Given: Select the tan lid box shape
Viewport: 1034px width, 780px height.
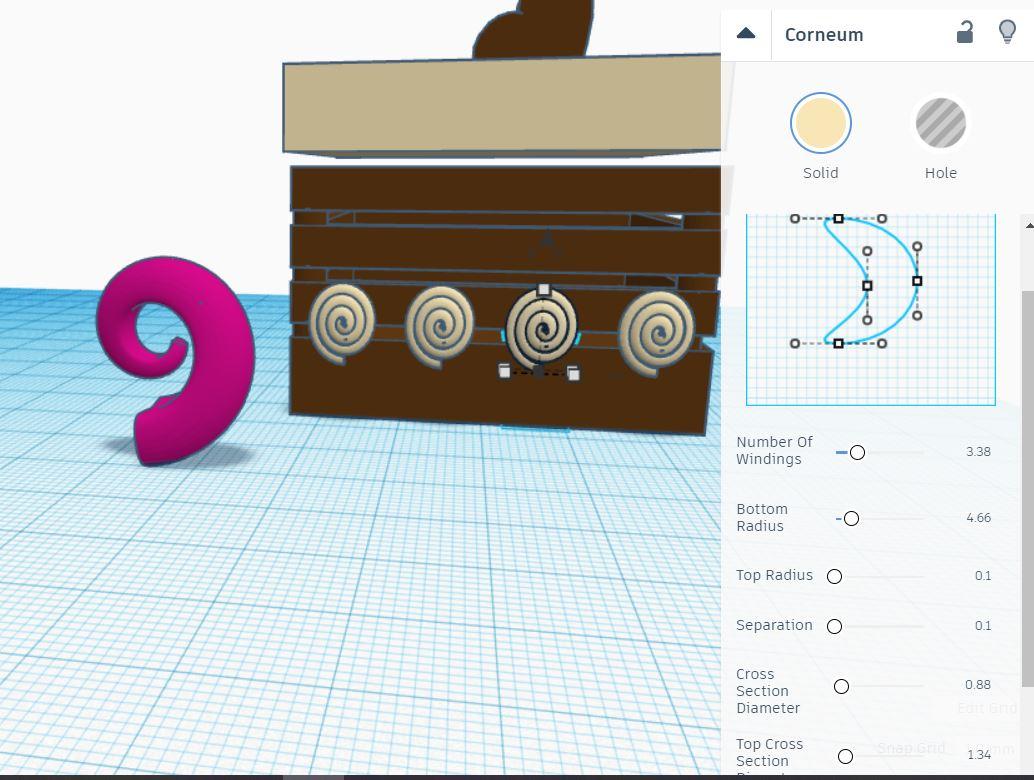Looking at the screenshot, I should click(501, 105).
